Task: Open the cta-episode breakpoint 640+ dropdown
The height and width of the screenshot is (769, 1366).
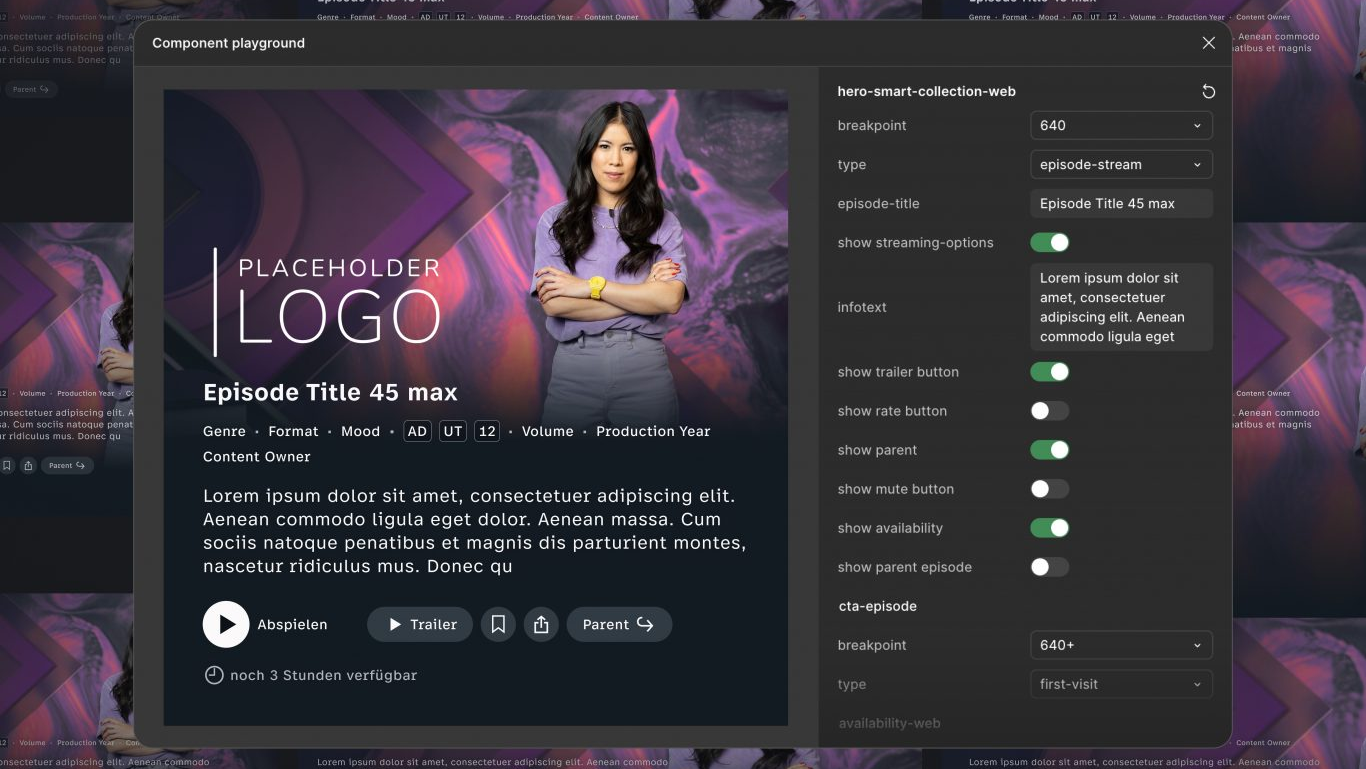Action: tap(1121, 645)
